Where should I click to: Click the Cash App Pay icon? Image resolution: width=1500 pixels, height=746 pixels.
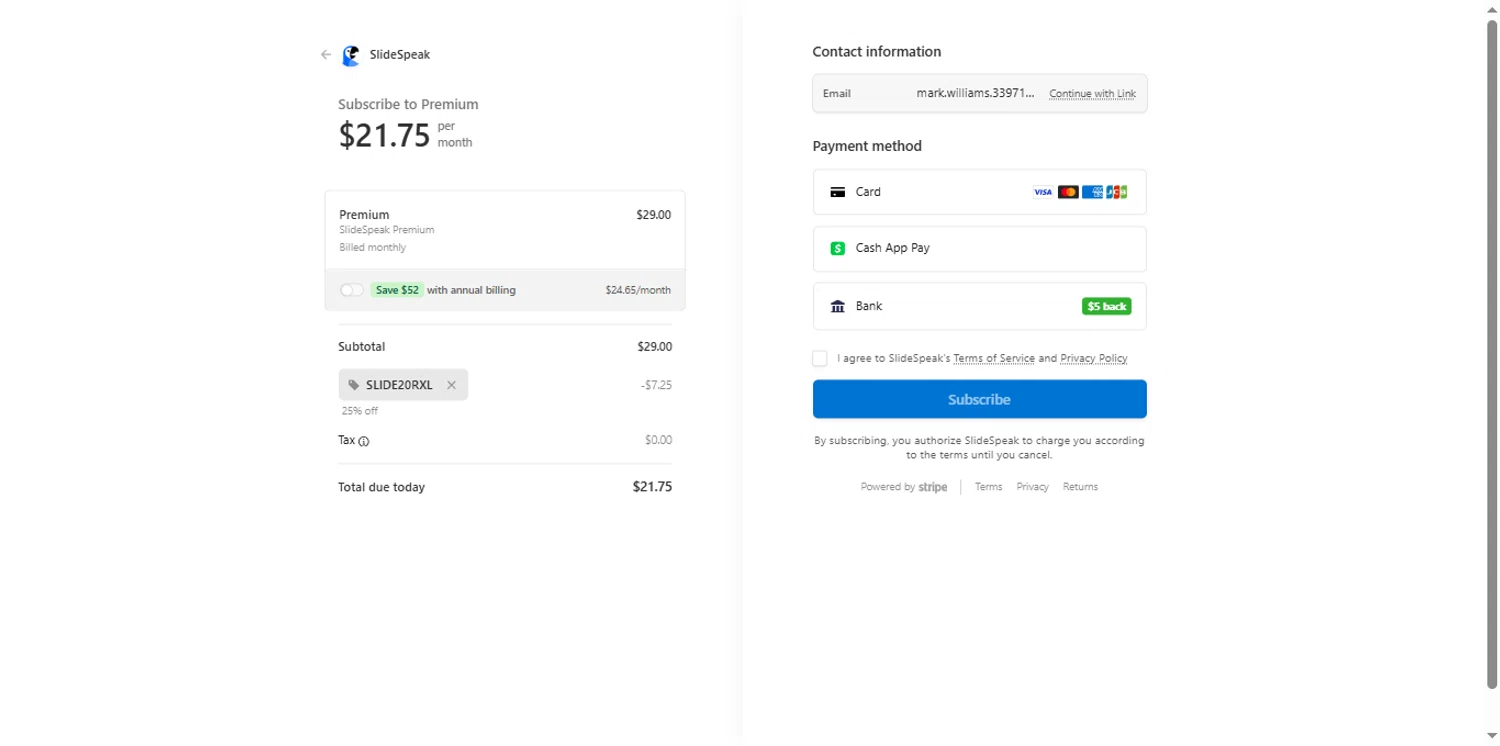(x=838, y=248)
